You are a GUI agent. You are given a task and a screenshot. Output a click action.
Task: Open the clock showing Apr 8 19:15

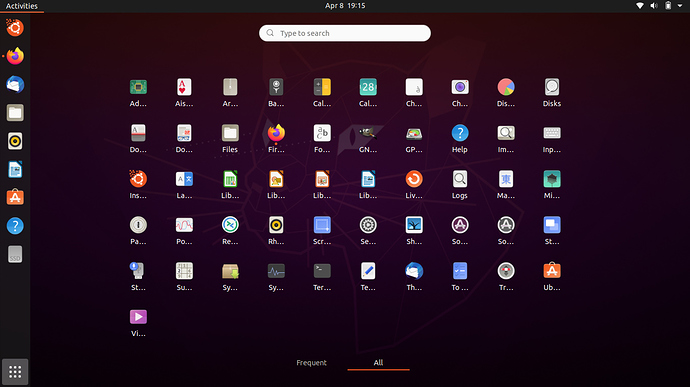tap(345, 6)
